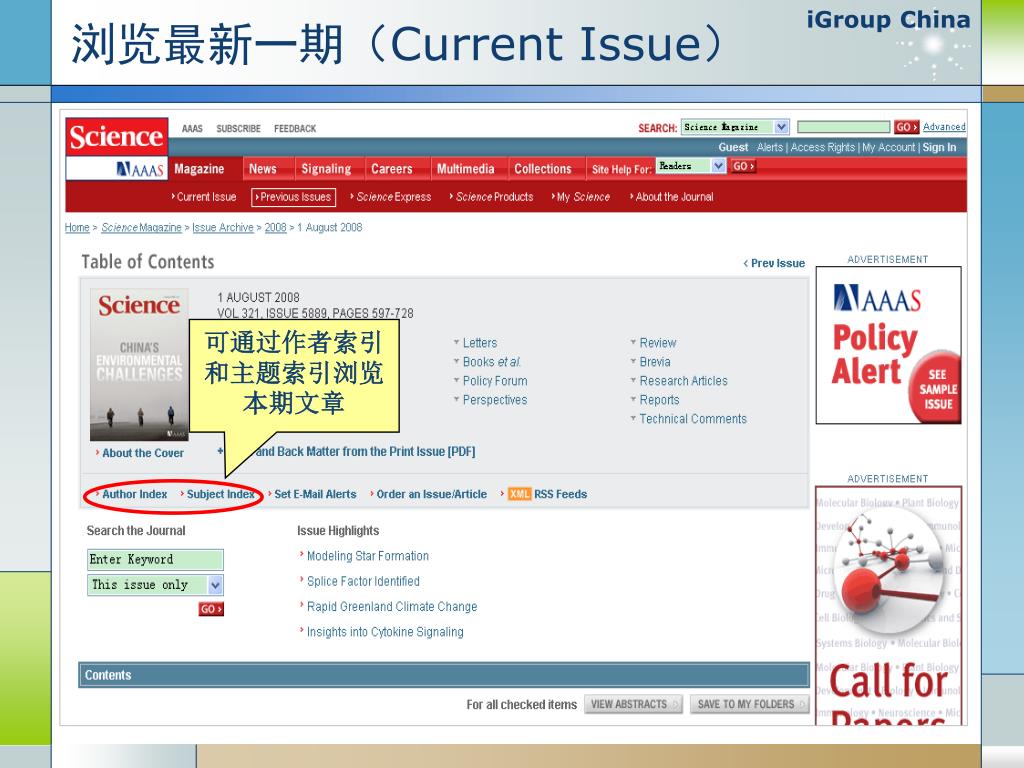Click the Issue Archive breadcrumb link
Viewport: 1024px width, 768px height.
coord(223,227)
